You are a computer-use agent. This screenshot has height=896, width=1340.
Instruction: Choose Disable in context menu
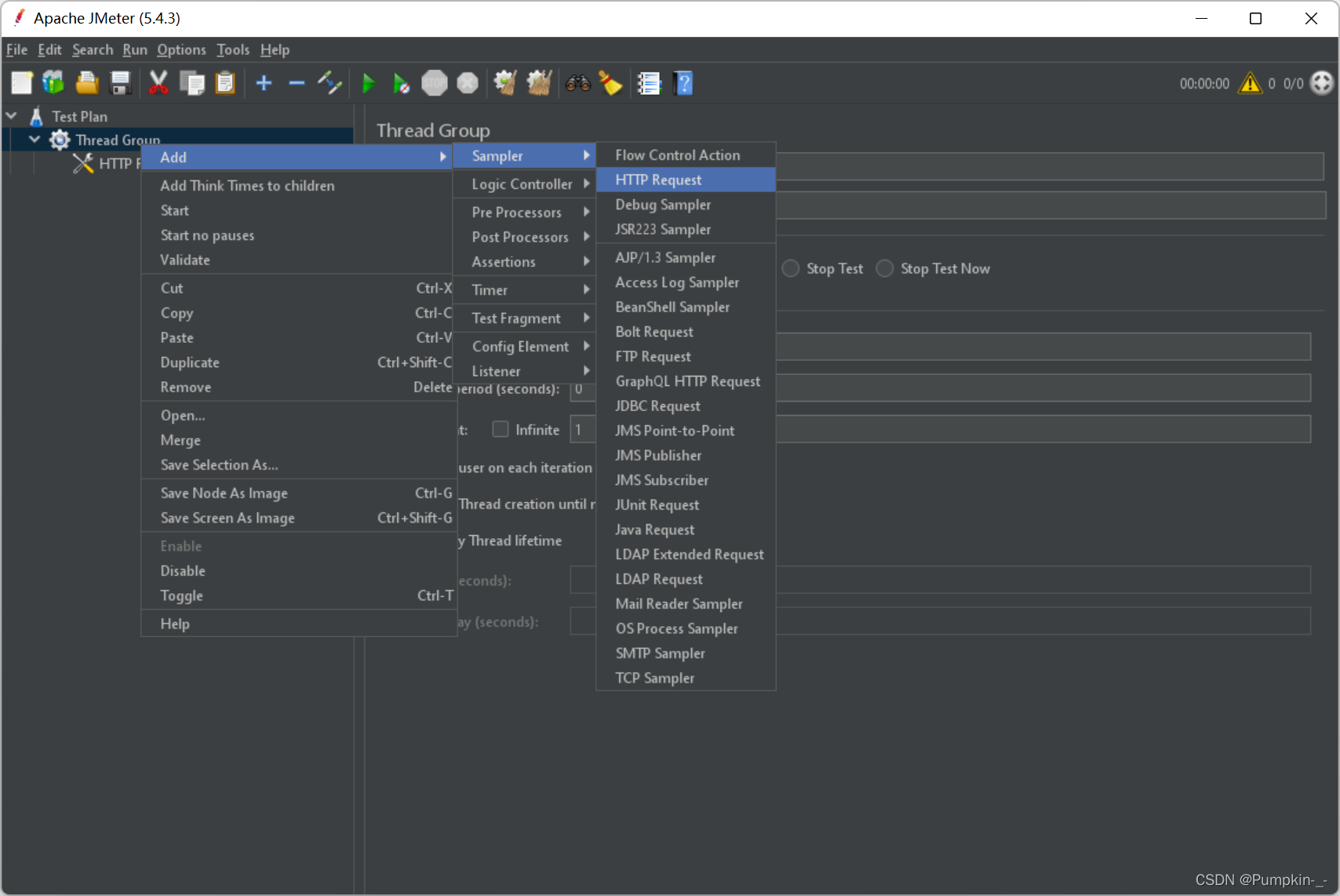pos(298,571)
